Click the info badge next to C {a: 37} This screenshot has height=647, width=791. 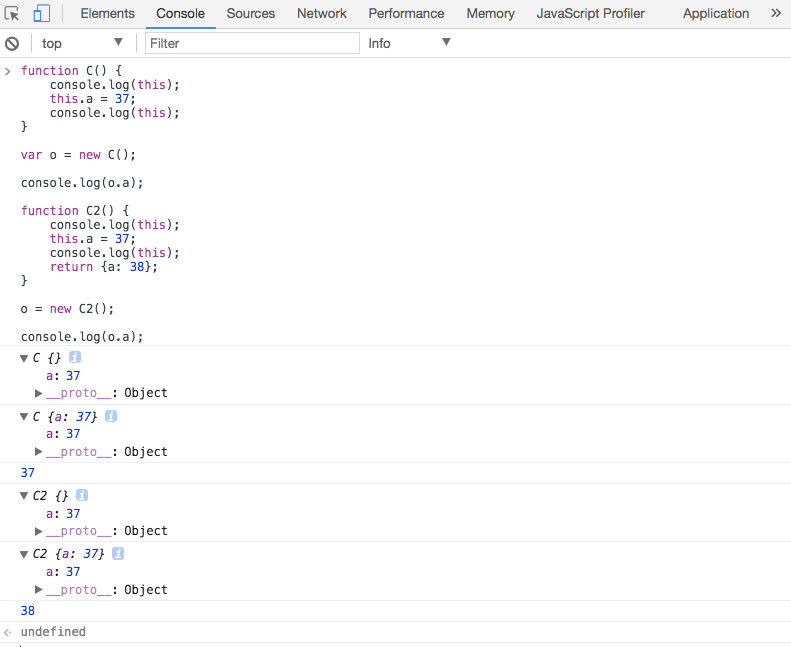[x=111, y=416]
